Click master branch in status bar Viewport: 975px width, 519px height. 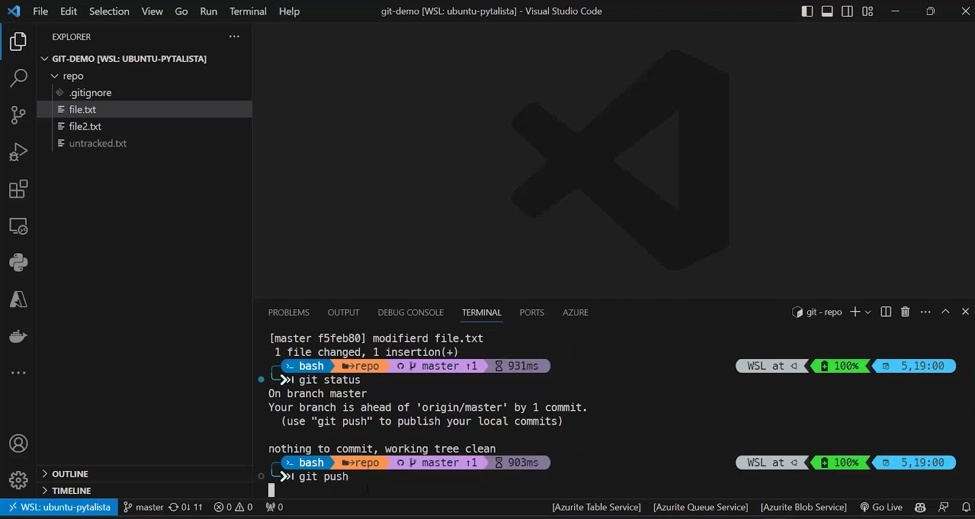pos(143,507)
